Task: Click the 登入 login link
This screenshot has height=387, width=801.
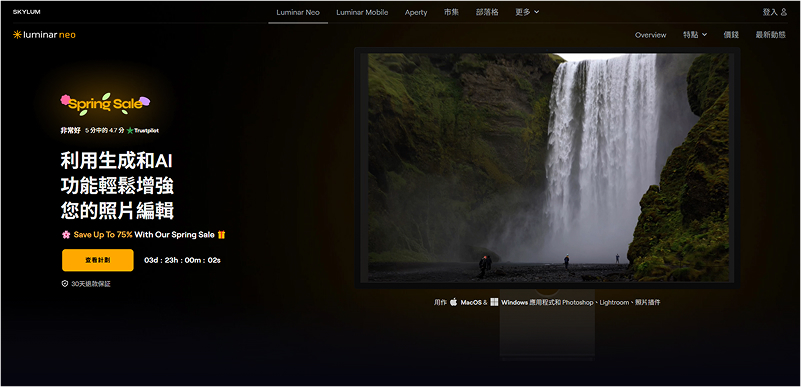Action: point(770,12)
